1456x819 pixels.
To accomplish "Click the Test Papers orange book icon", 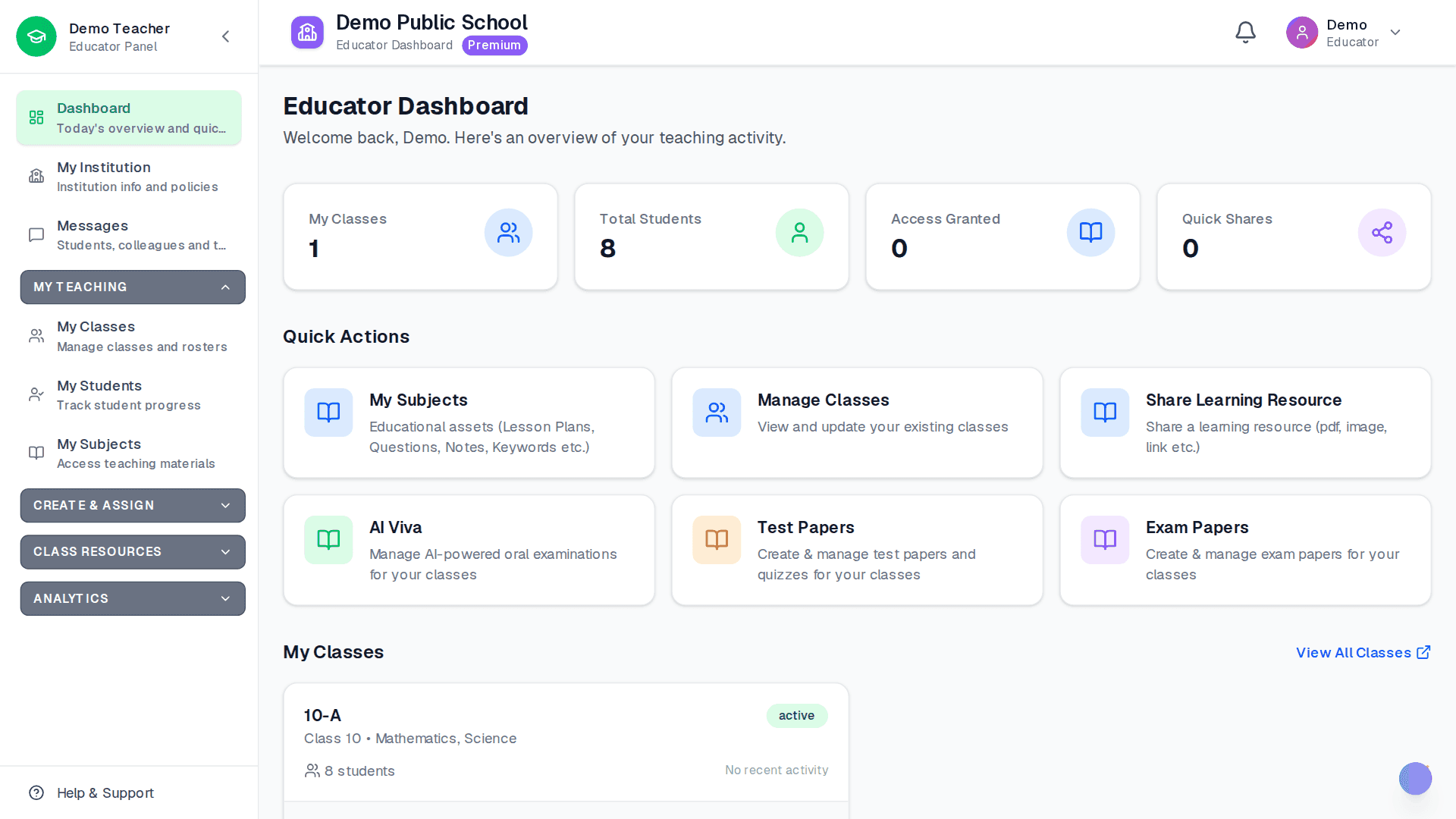I will click(717, 540).
